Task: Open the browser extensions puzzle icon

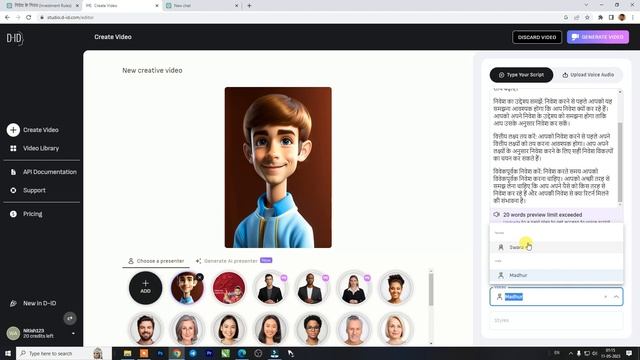Action: click(600, 17)
